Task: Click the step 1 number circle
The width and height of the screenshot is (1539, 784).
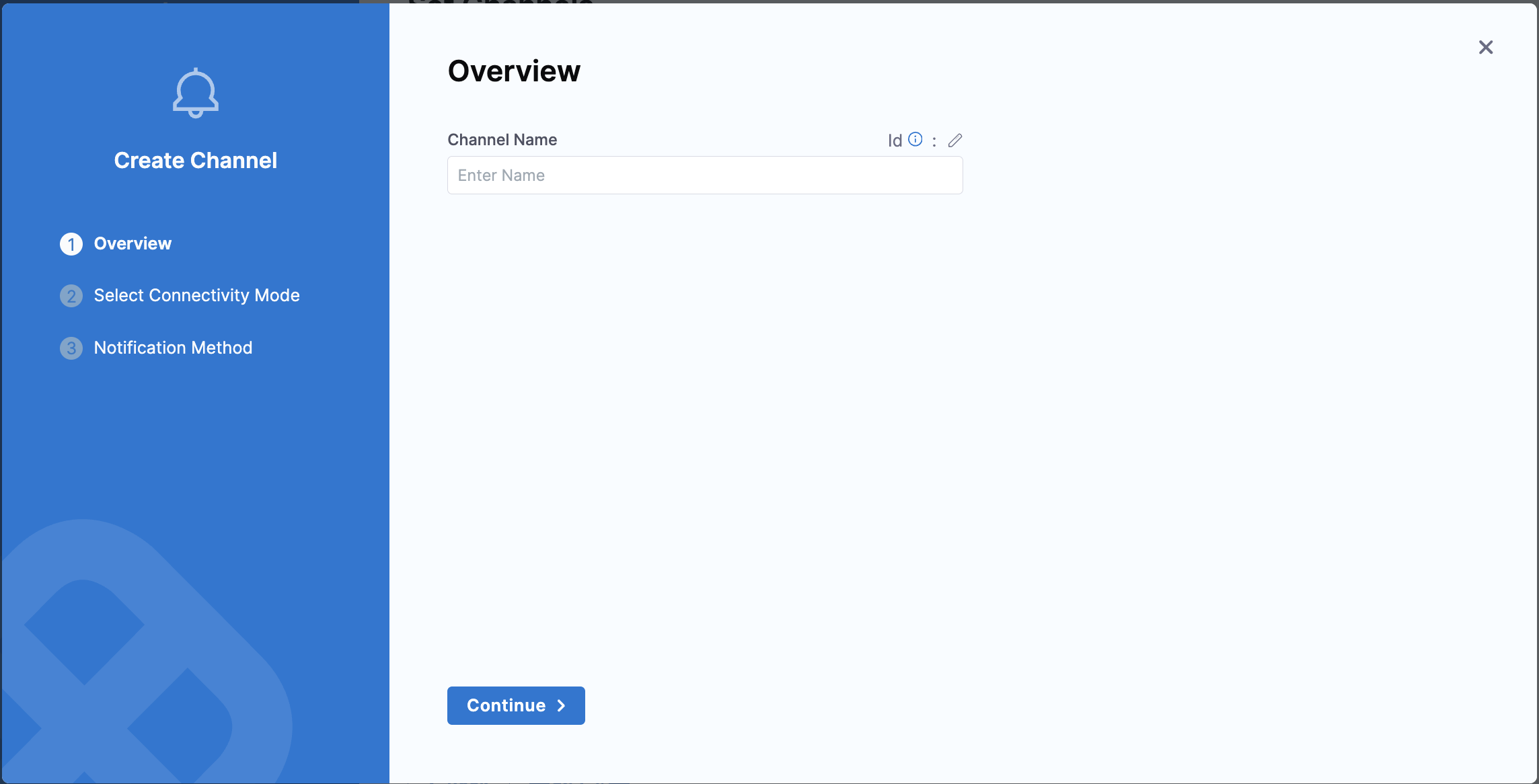Action: pos(71,244)
